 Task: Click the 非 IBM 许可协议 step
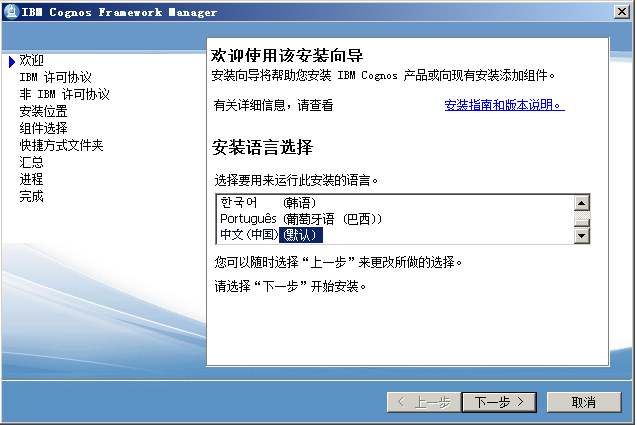(64, 94)
